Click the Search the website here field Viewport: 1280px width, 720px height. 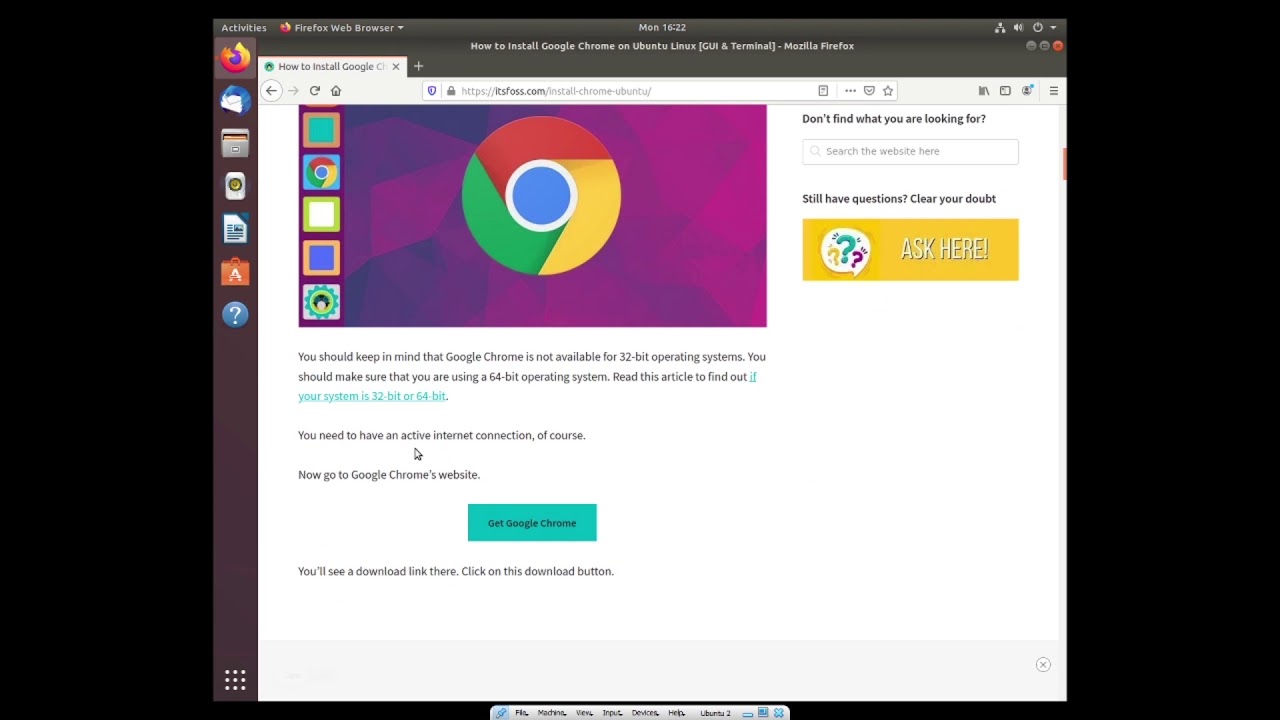click(910, 151)
